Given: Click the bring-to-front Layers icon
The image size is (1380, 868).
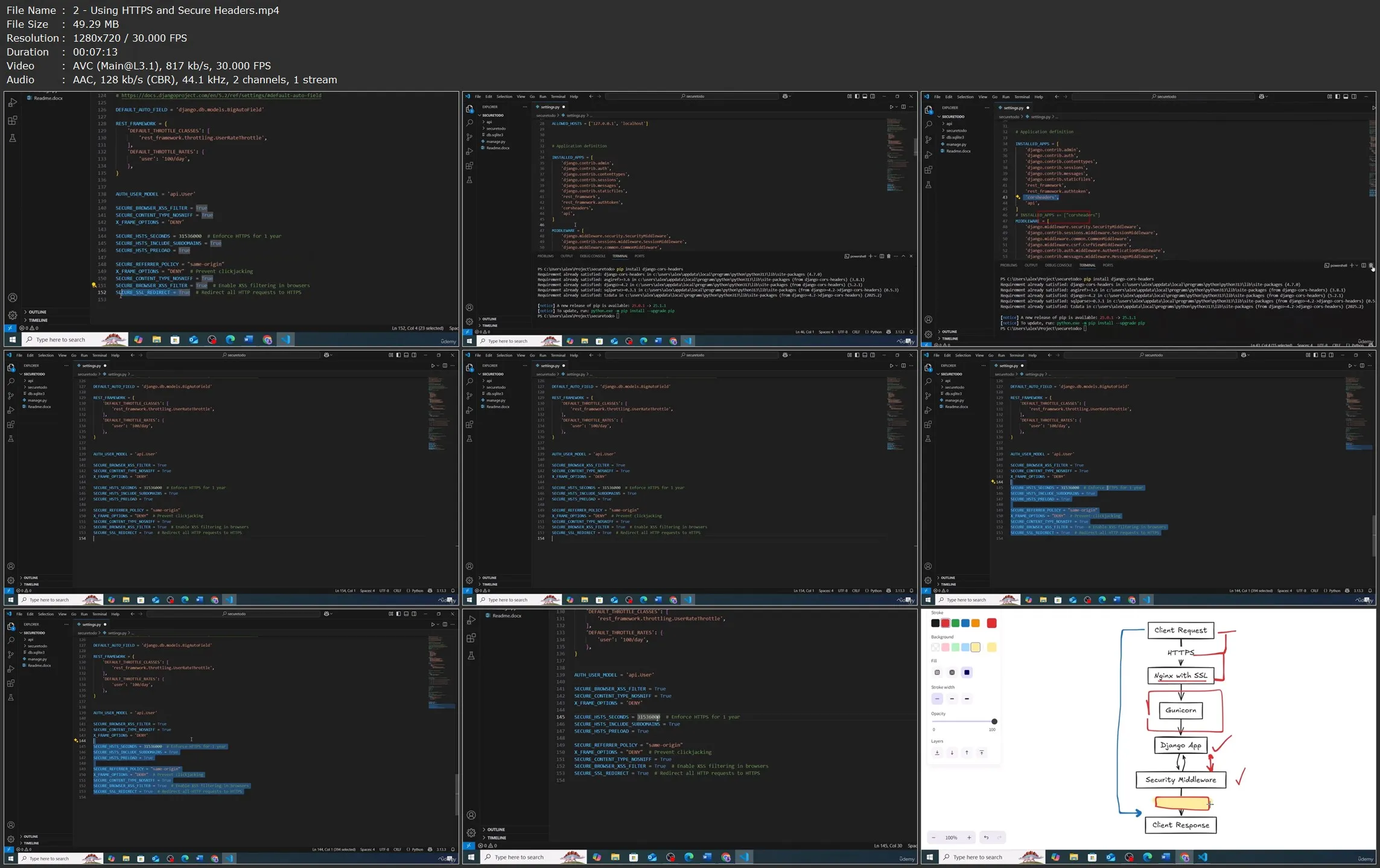Looking at the screenshot, I should click(x=982, y=753).
